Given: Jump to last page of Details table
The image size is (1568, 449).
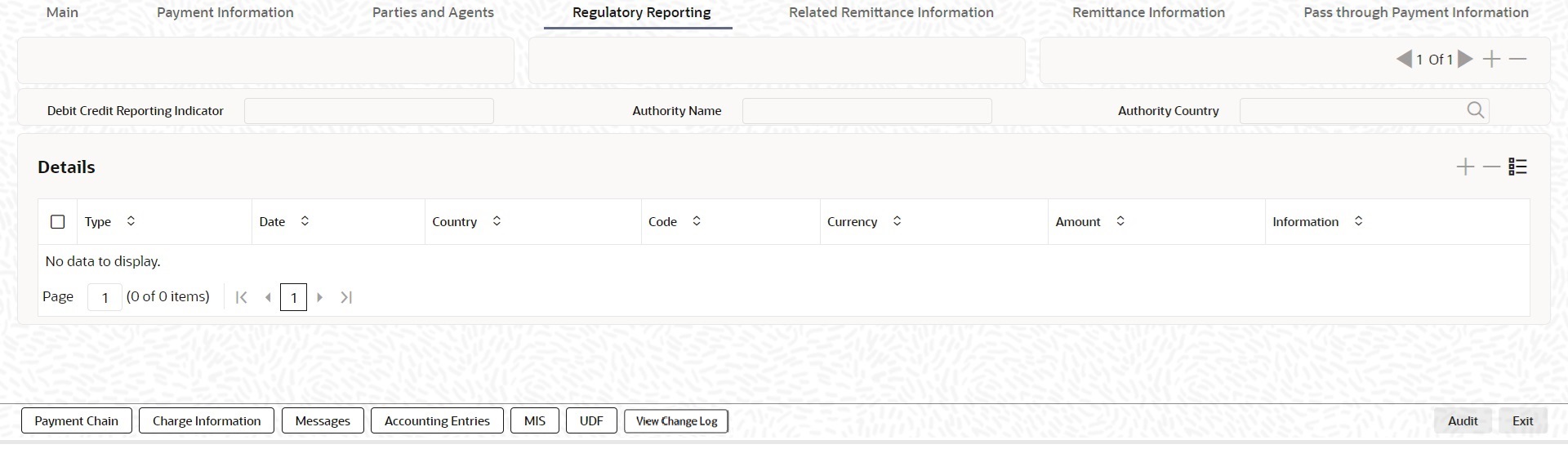Looking at the screenshot, I should pyautogui.click(x=346, y=297).
